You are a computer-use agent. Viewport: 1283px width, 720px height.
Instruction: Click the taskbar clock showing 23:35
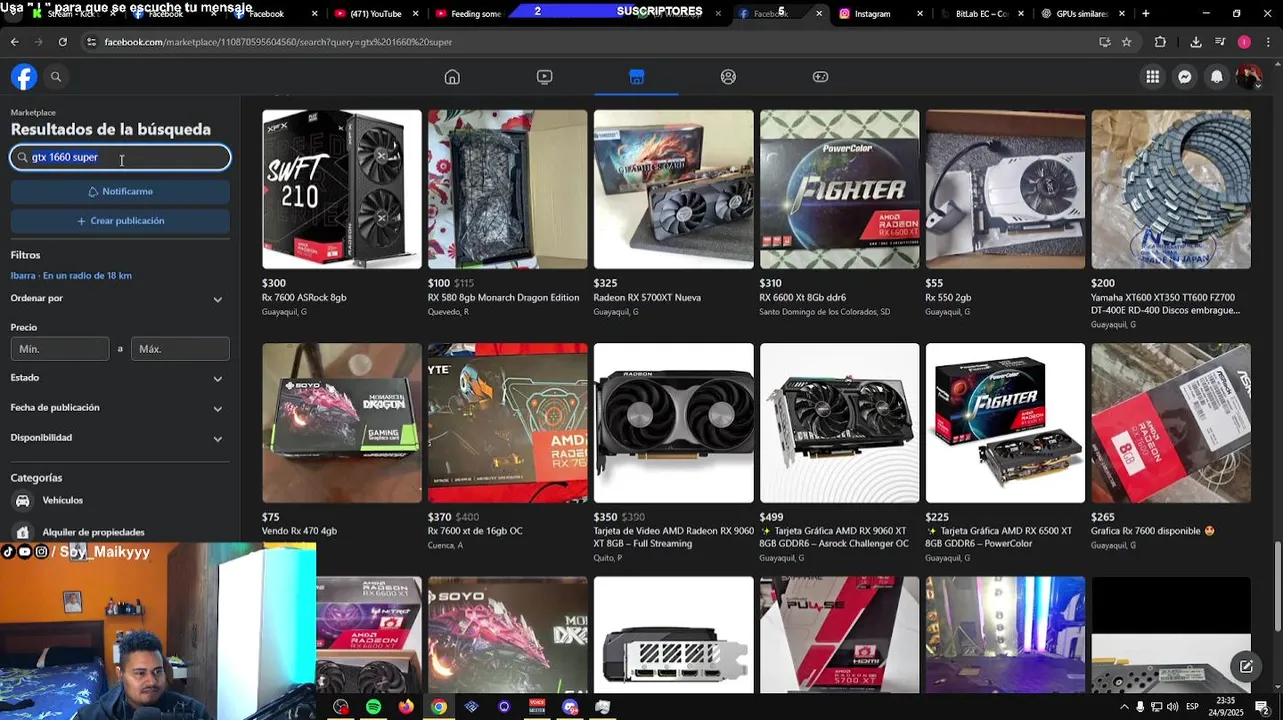click(x=1226, y=707)
